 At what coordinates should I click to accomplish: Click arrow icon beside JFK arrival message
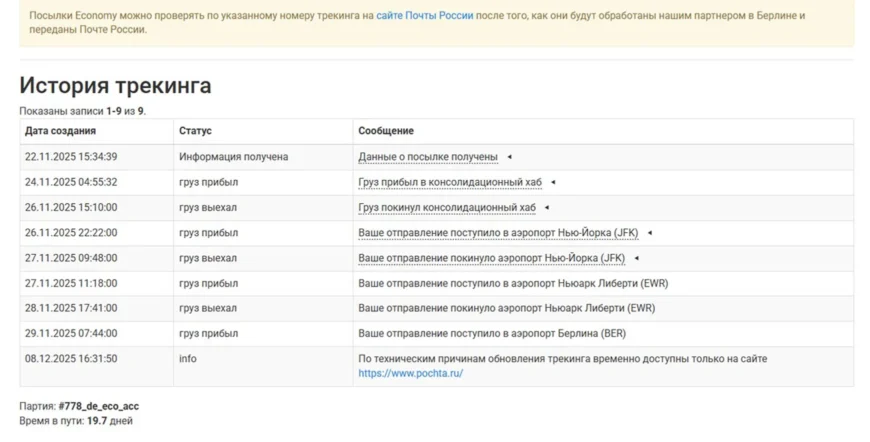coord(649,233)
